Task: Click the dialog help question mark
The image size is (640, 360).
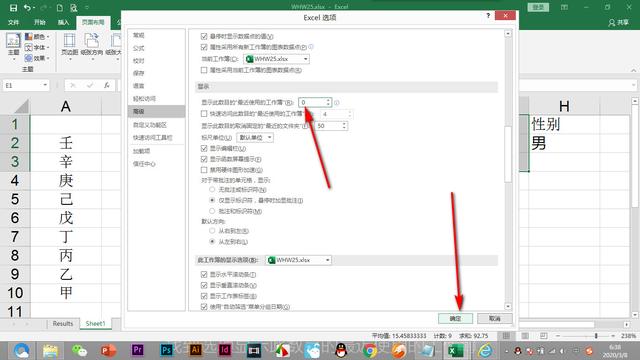Action: [488, 16]
